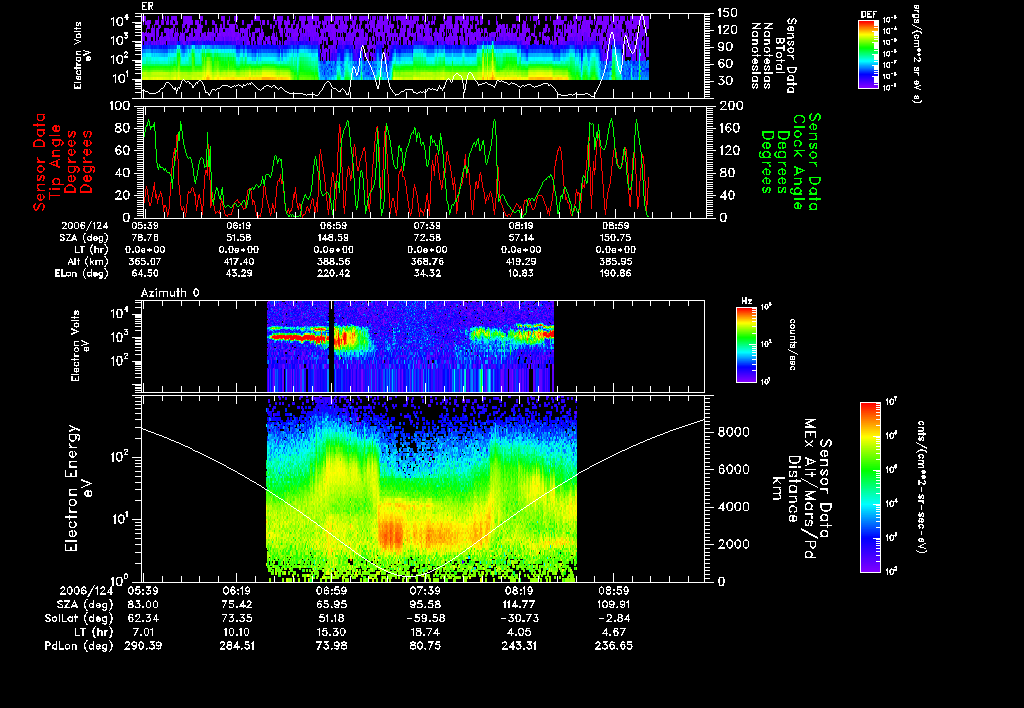This screenshot has height=708, width=1024.
Task: Select the 'Azimuth 0' panel title
Action: [170, 293]
